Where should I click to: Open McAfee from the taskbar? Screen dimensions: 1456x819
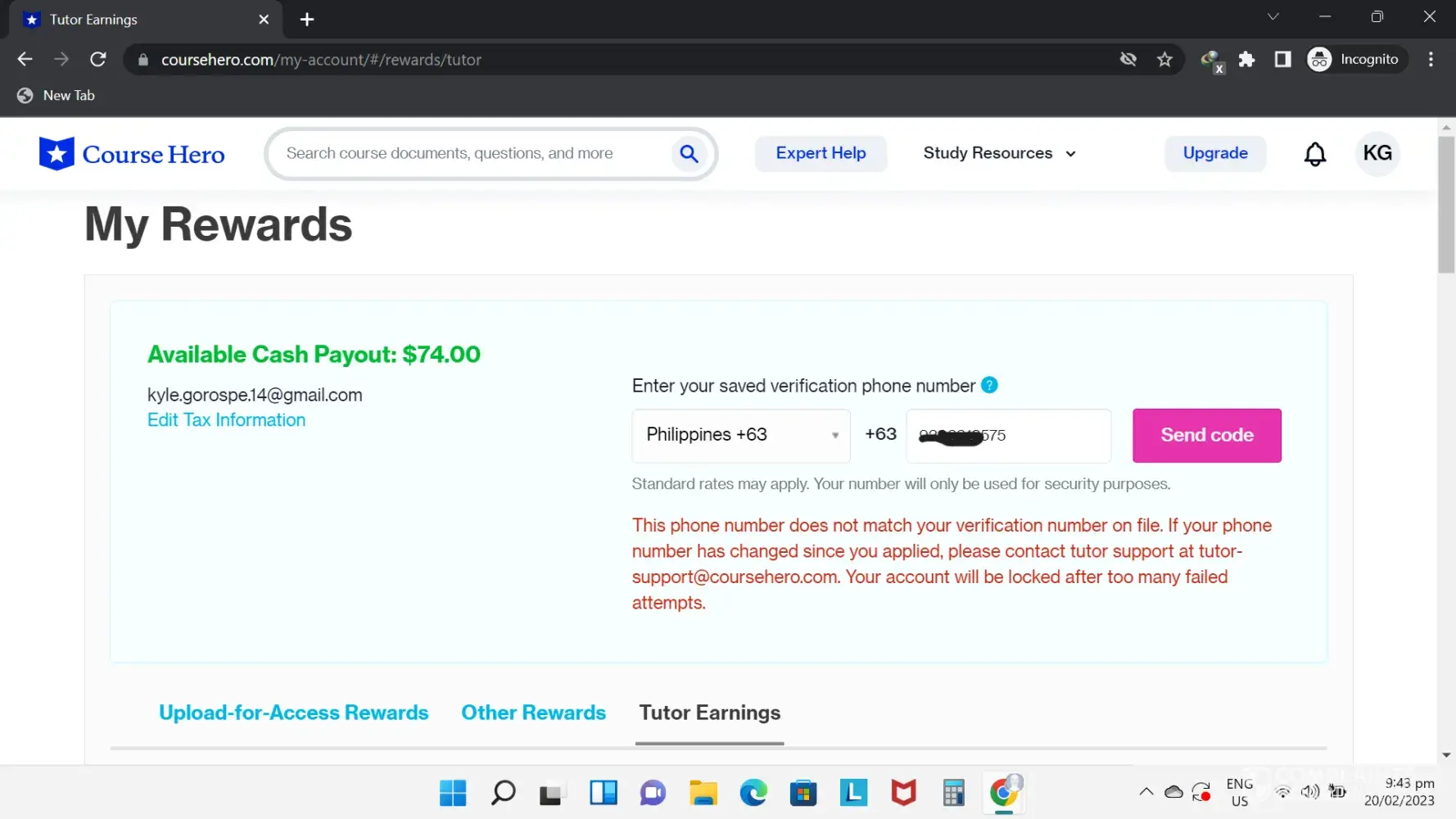(903, 793)
